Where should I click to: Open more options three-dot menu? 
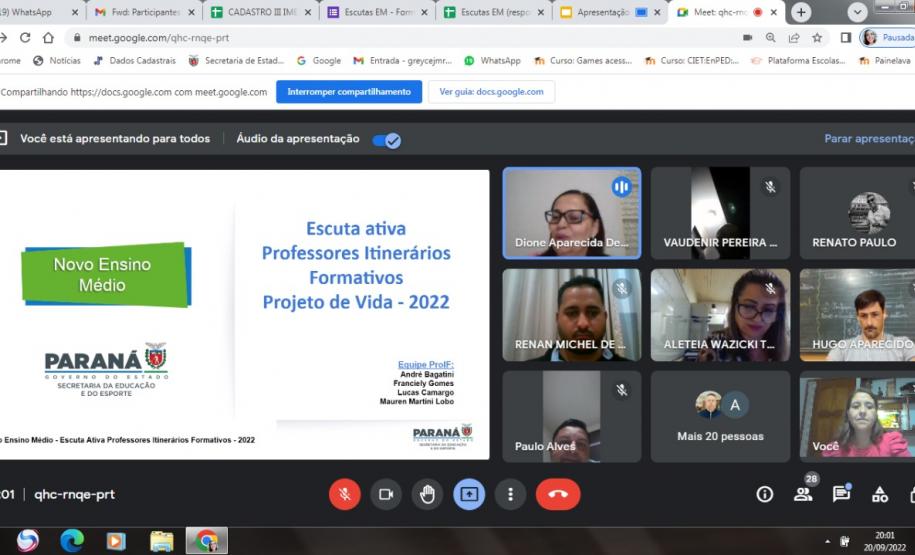pyautogui.click(x=511, y=494)
